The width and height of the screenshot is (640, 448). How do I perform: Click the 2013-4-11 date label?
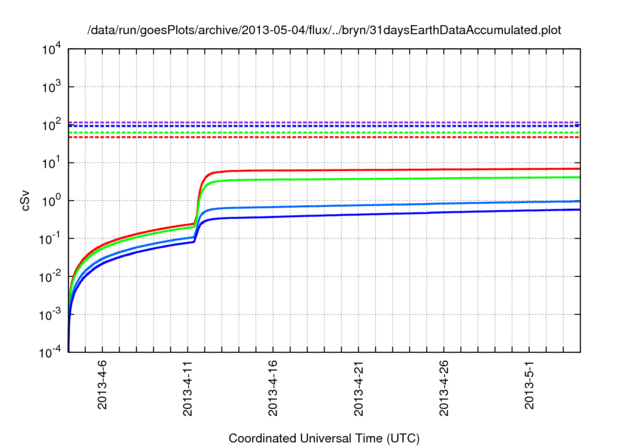[x=187, y=388]
